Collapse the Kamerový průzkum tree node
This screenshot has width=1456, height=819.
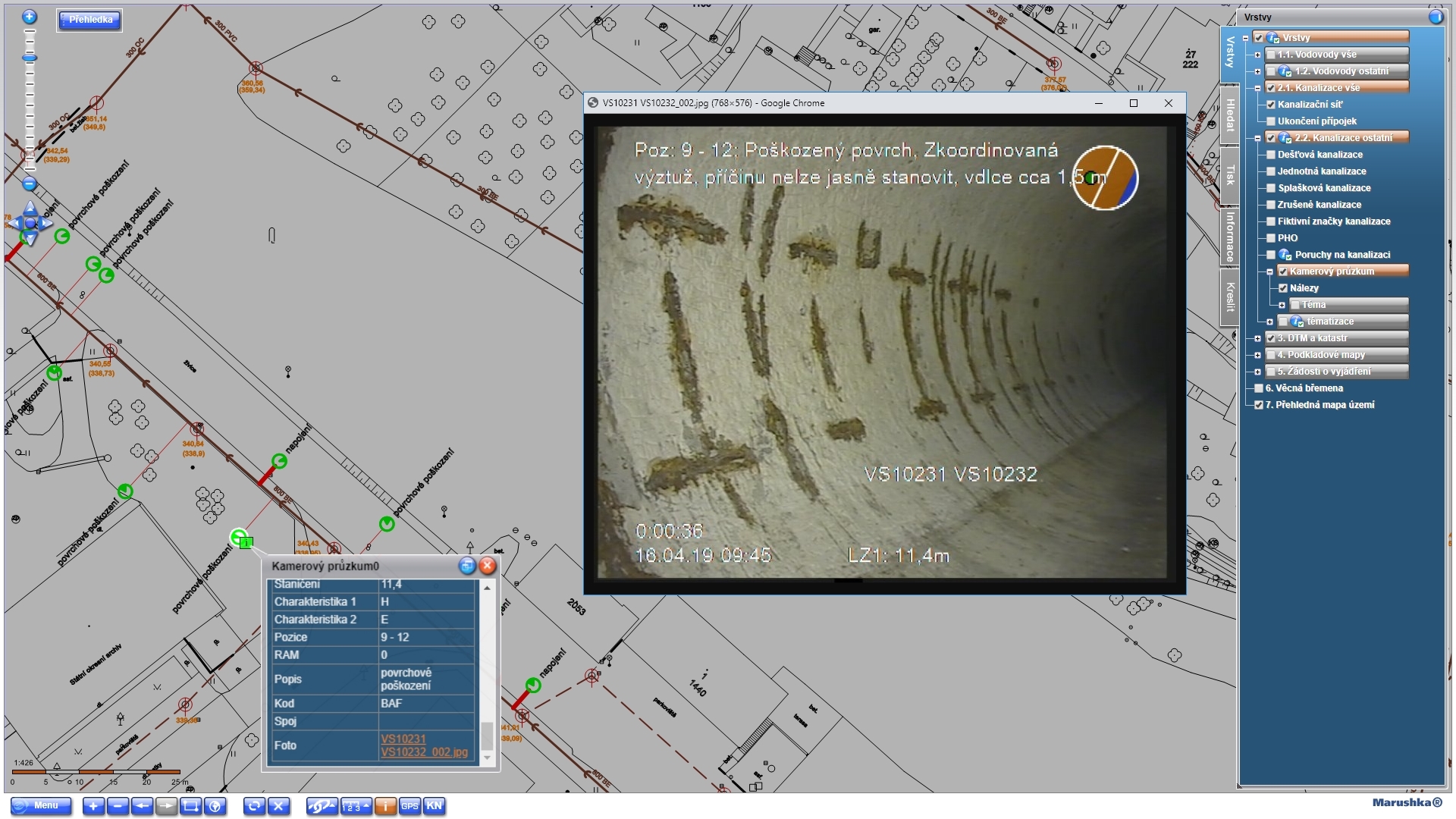1269,271
